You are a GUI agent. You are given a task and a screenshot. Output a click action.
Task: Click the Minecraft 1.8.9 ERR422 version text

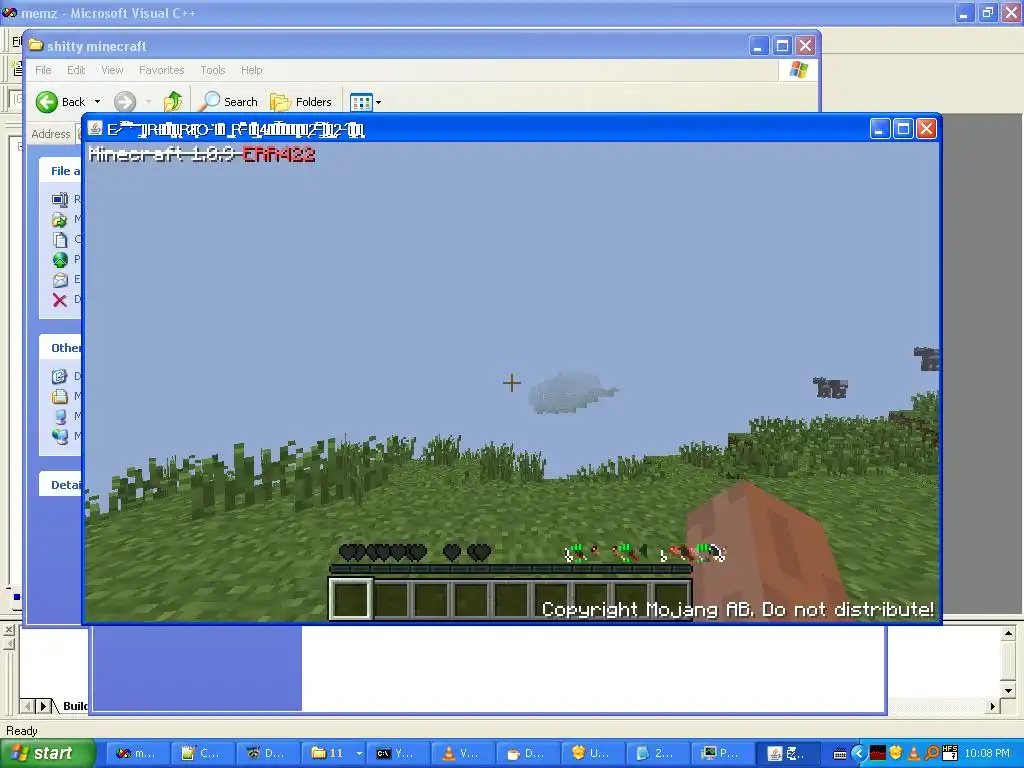point(202,155)
